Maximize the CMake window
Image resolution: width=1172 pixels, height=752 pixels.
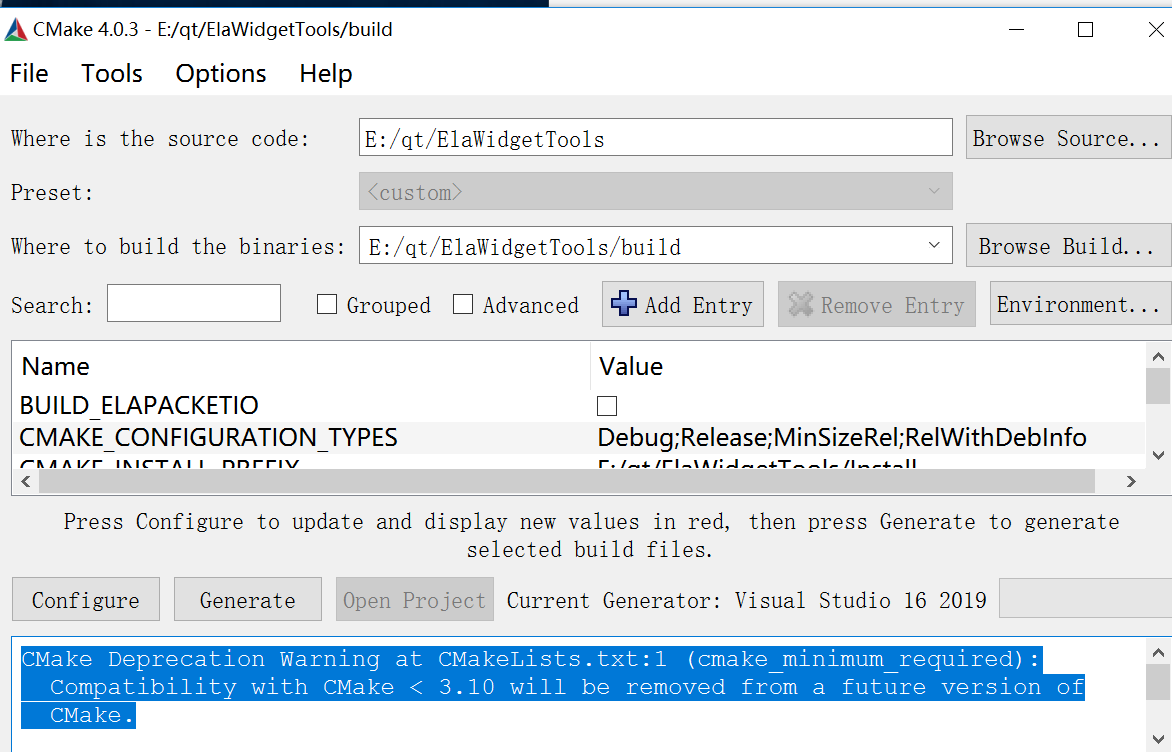1085,30
